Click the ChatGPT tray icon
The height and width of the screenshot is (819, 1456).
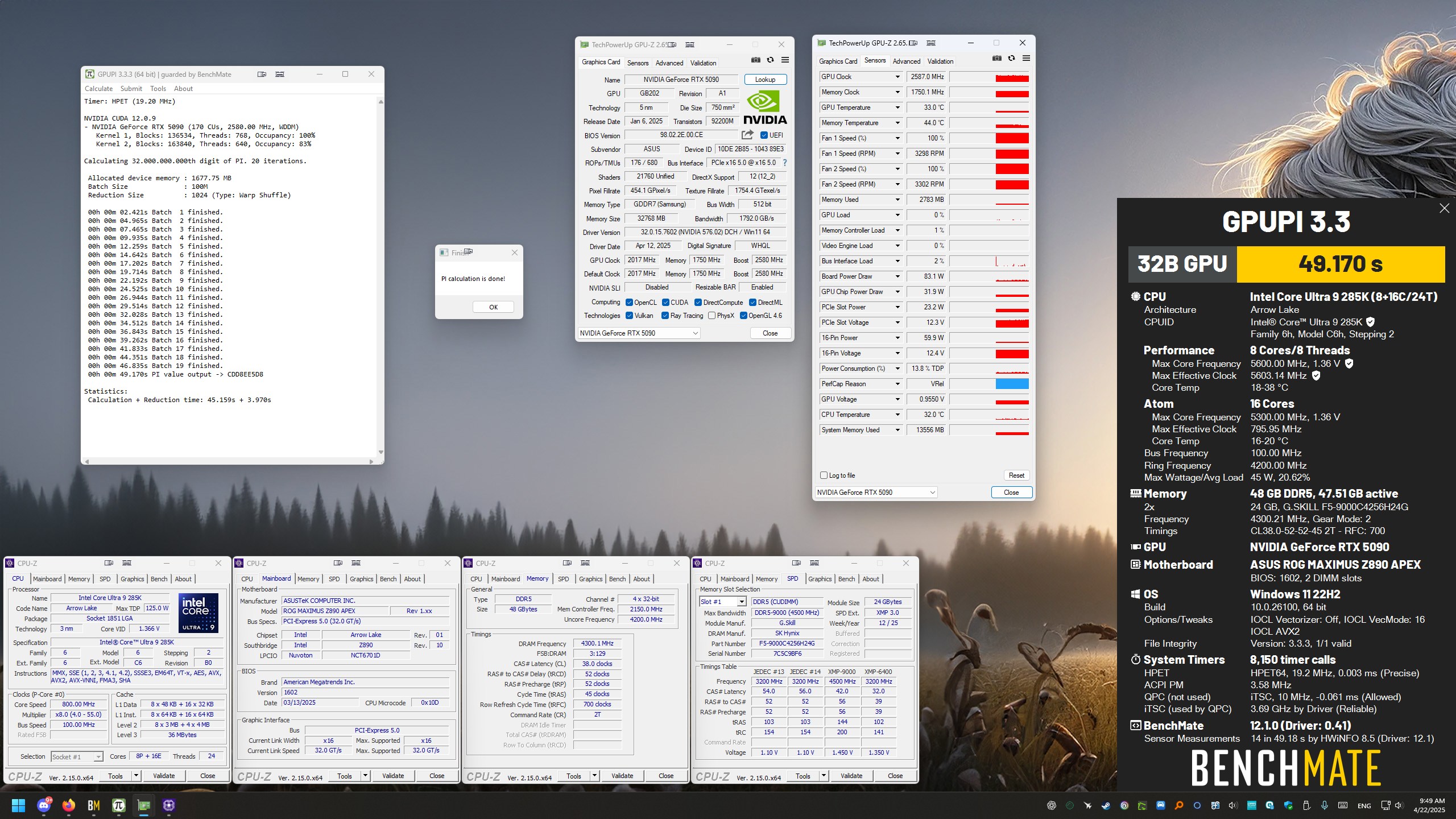coord(1051,805)
